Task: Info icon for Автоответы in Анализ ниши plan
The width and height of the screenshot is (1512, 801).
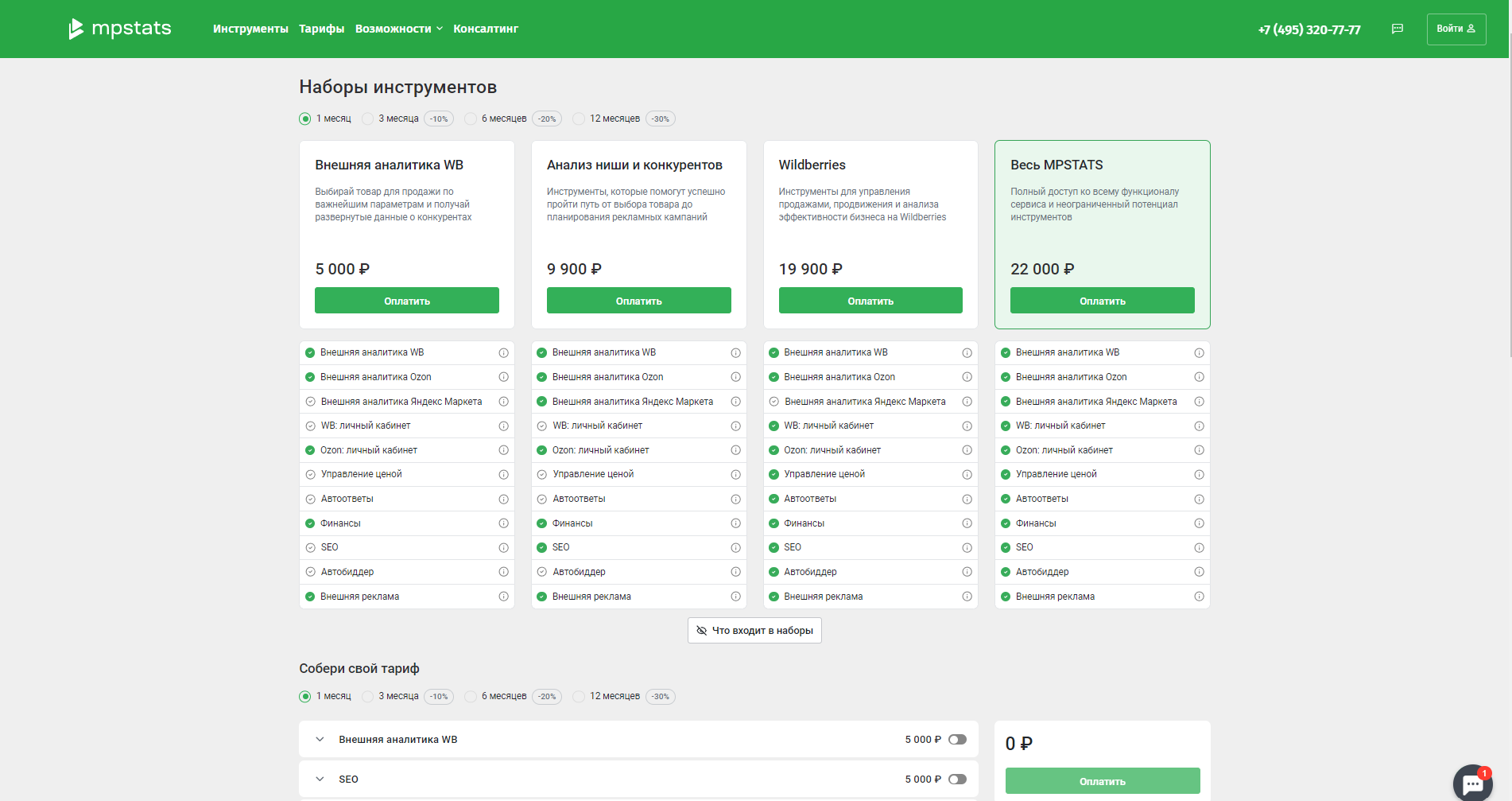Action: point(735,500)
